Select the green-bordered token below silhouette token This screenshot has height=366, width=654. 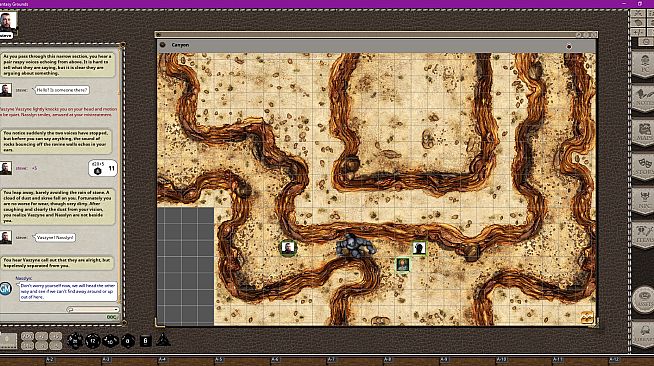pos(402,265)
